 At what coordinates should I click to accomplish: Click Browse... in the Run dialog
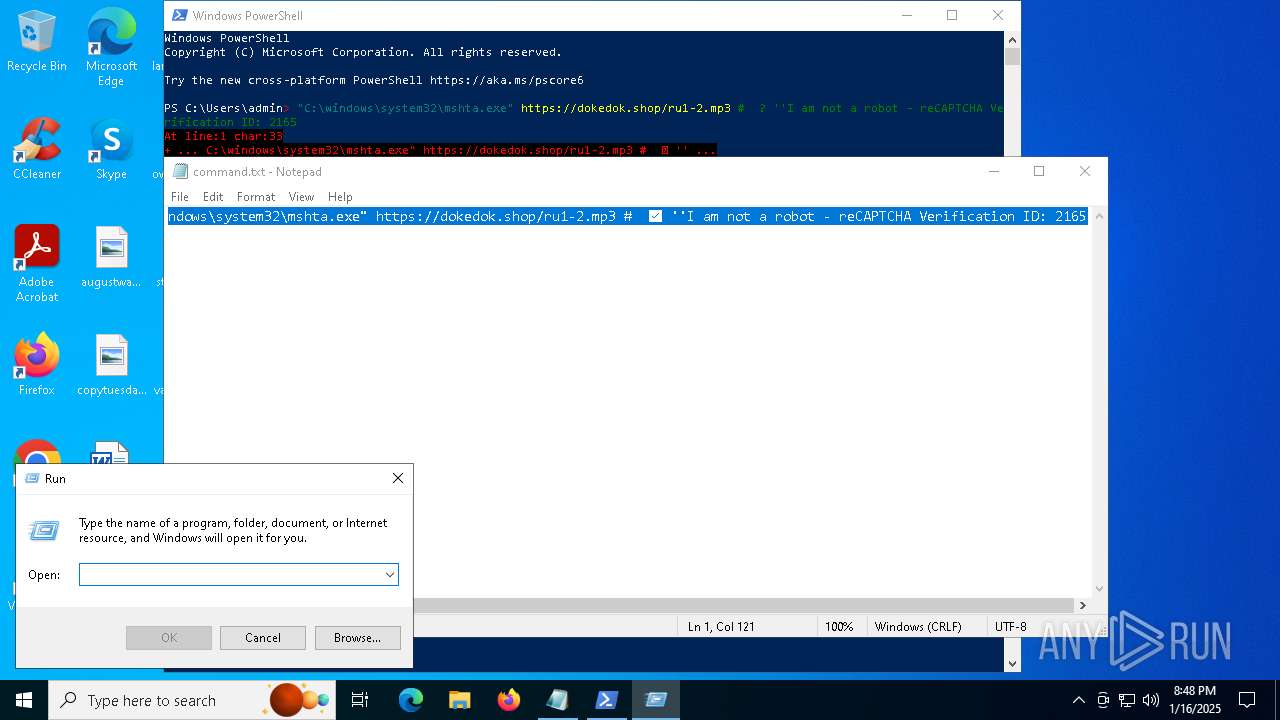(x=357, y=638)
